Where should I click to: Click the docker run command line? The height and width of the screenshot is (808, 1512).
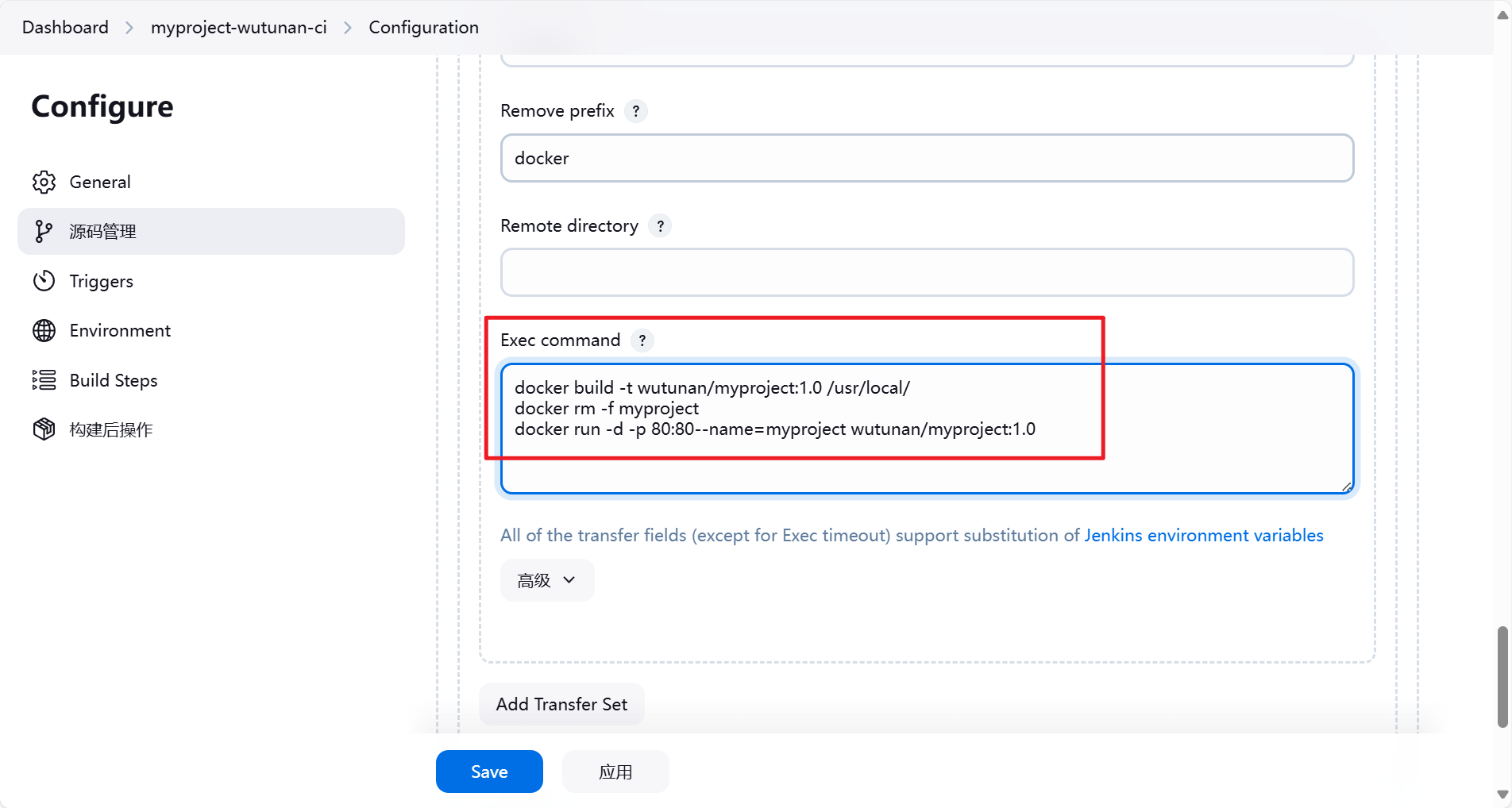point(775,429)
